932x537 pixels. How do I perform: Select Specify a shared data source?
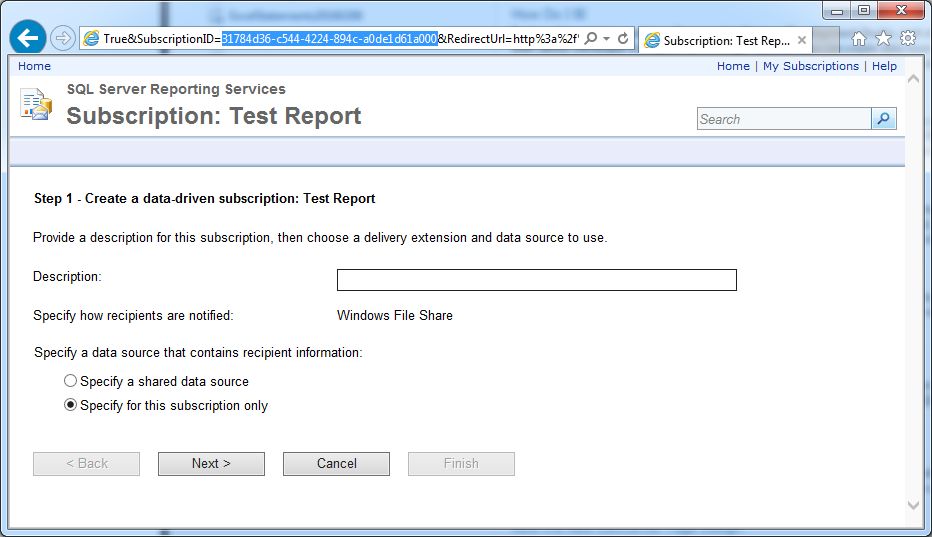tap(70, 381)
